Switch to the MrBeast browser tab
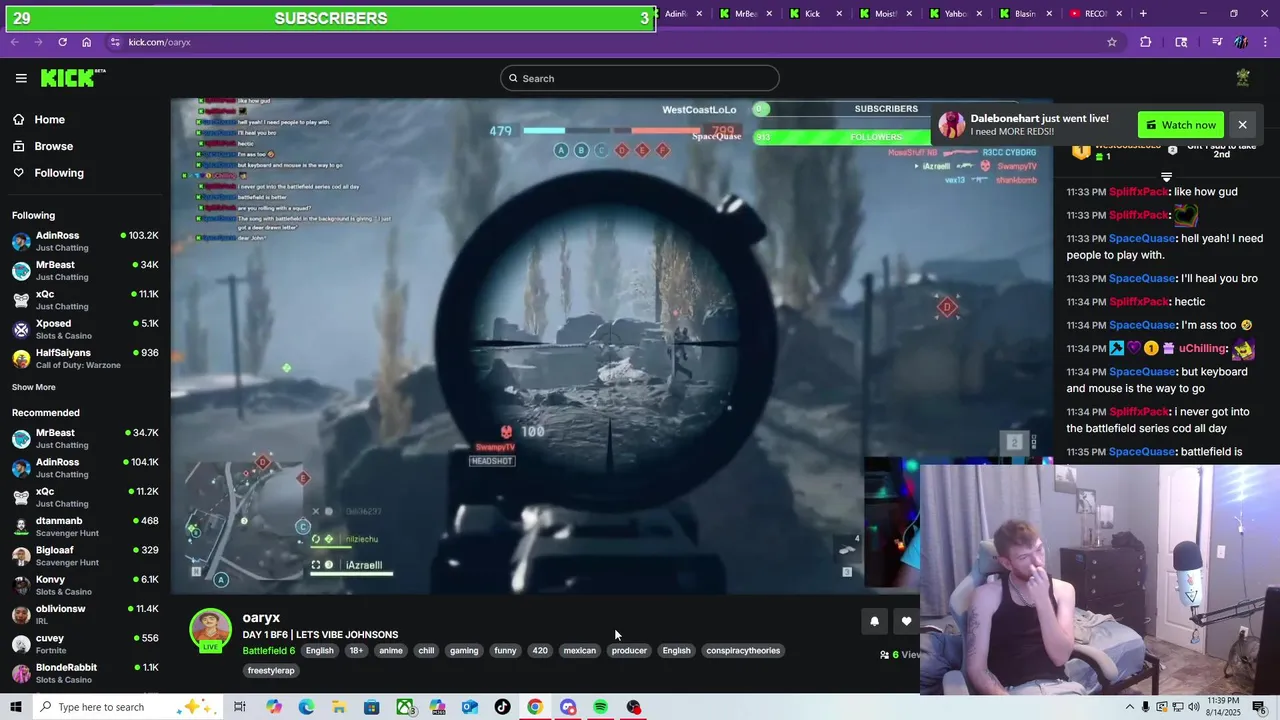 745,14
